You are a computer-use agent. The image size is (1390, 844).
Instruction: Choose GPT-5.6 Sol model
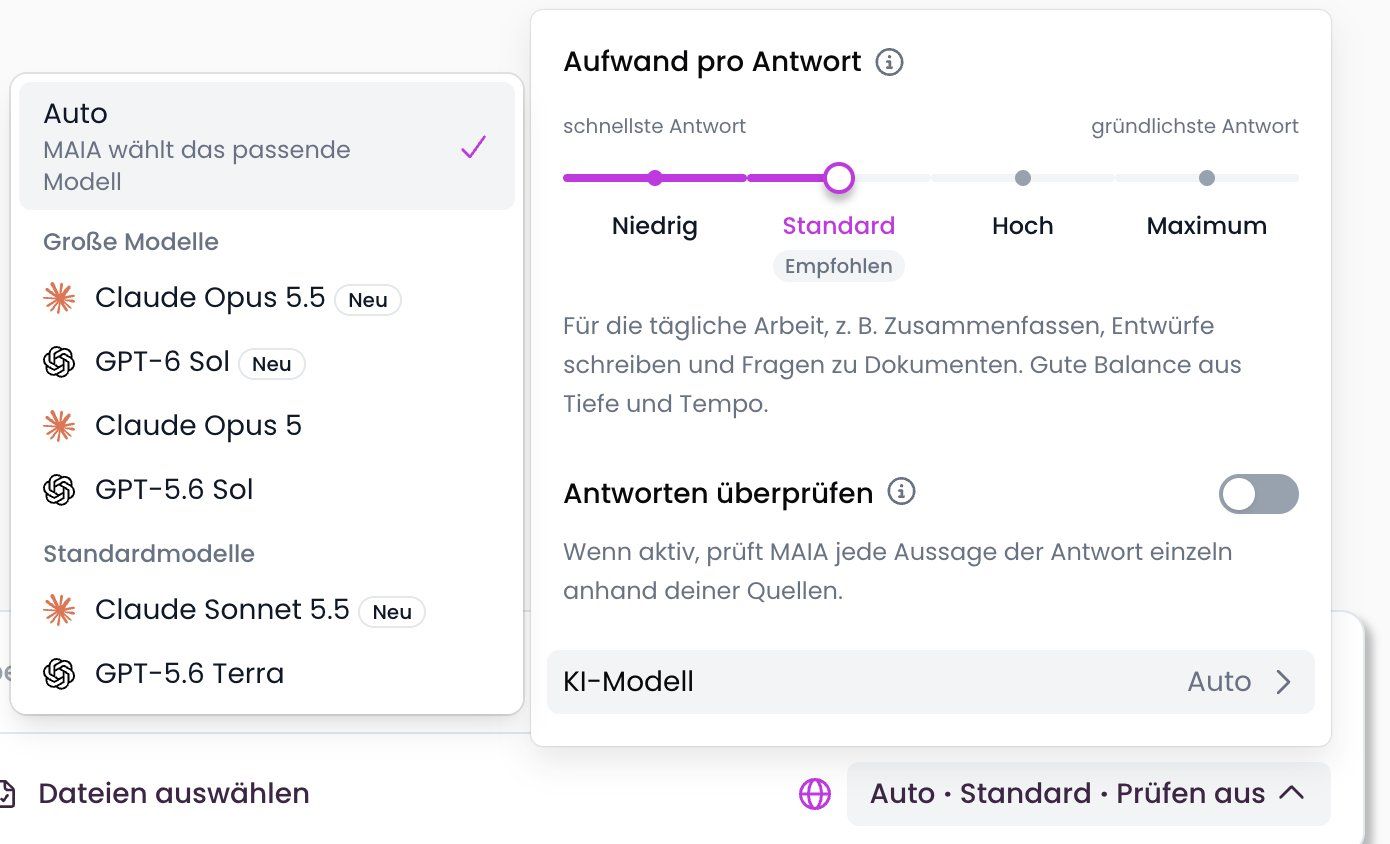267,490
